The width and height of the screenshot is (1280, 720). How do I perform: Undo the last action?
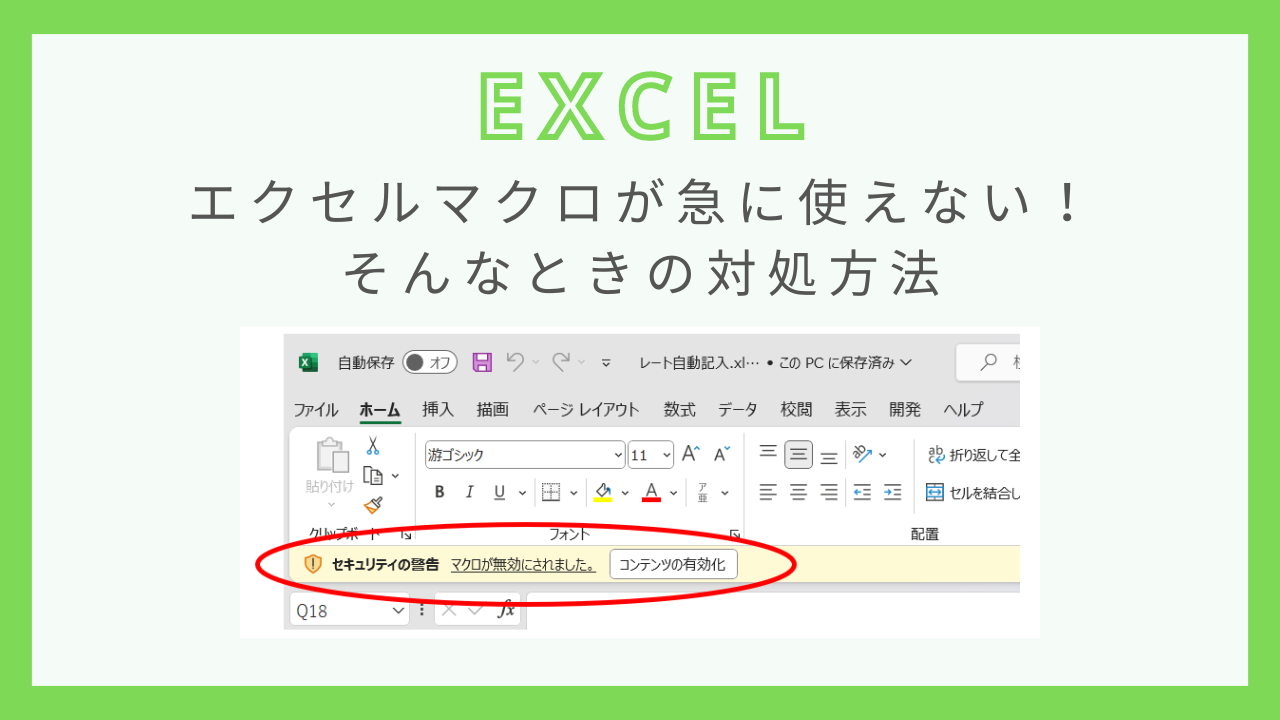(x=514, y=362)
